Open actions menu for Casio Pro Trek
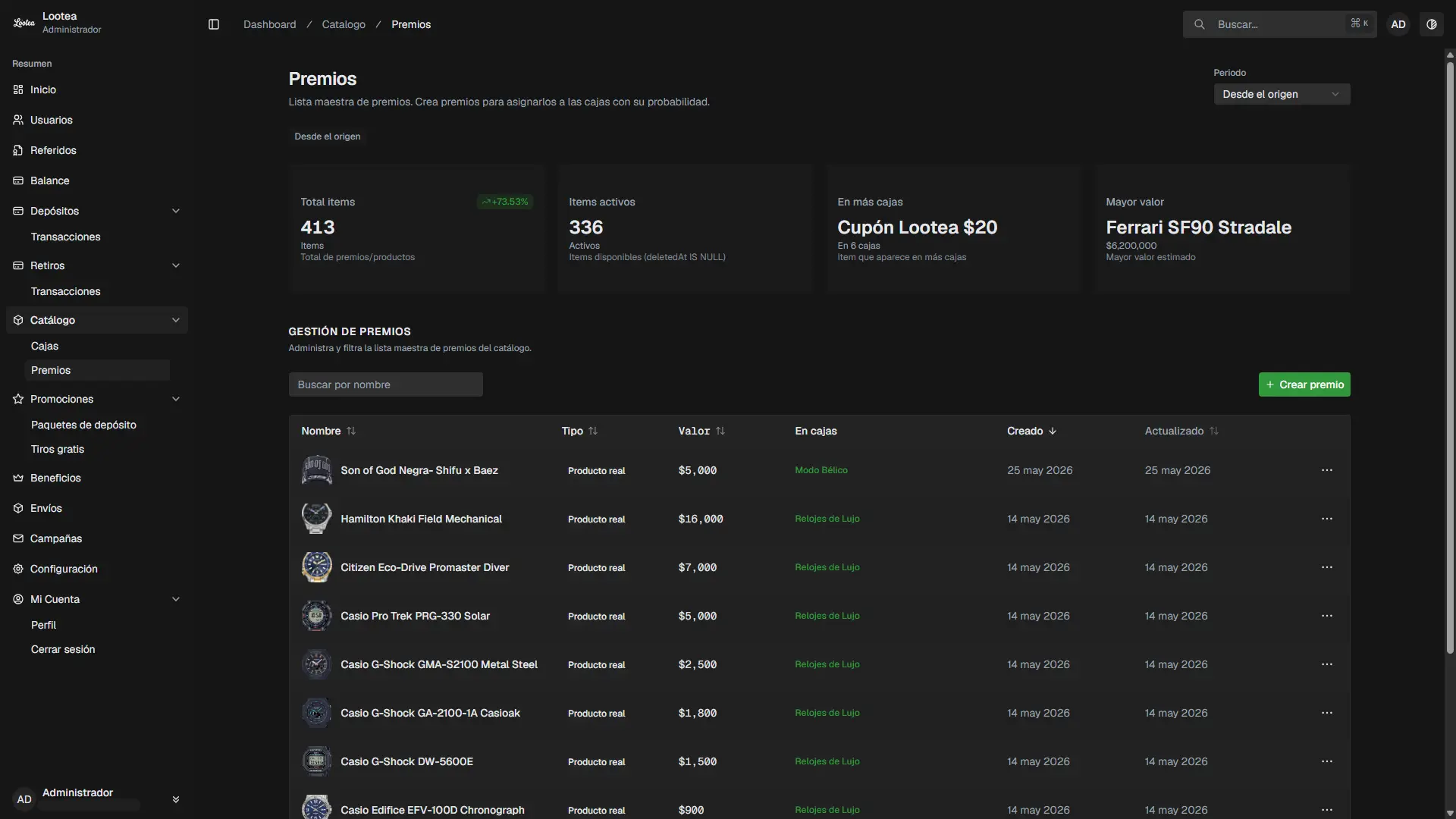Screen dimensions: 1456x819 1326,616
